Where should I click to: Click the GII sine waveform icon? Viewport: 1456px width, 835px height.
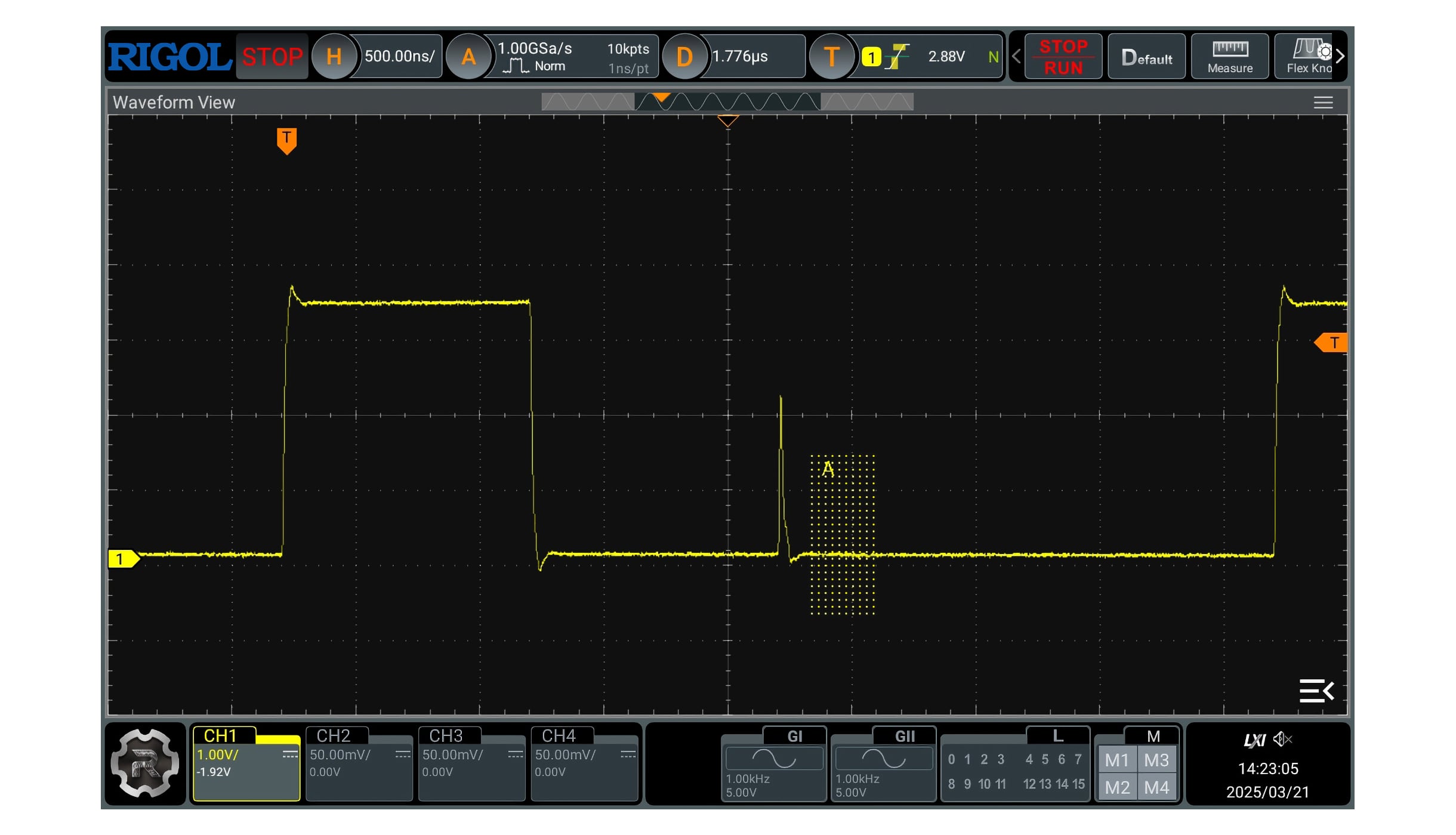[884, 759]
